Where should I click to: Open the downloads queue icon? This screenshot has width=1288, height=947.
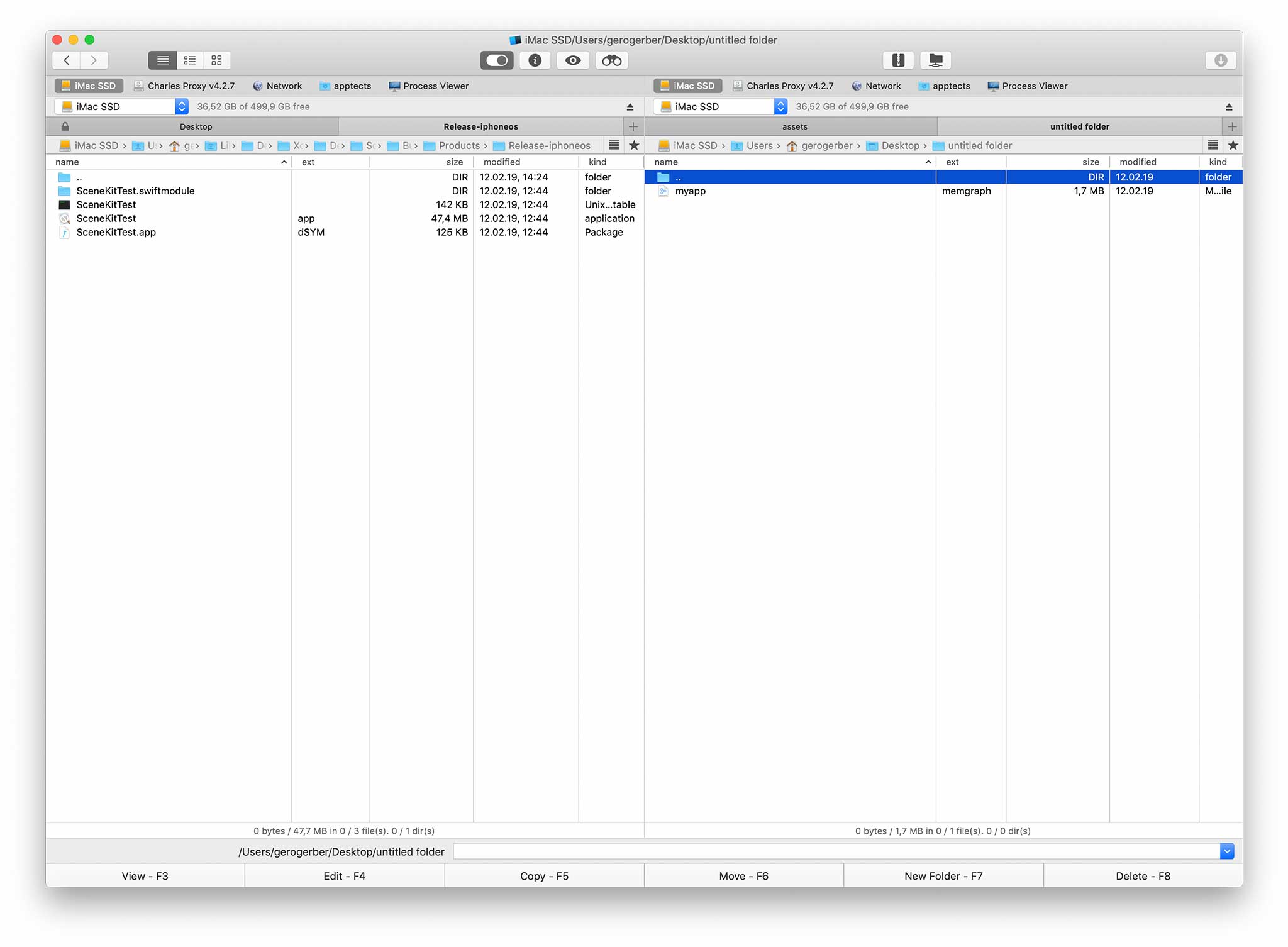[x=1220, y=60]
